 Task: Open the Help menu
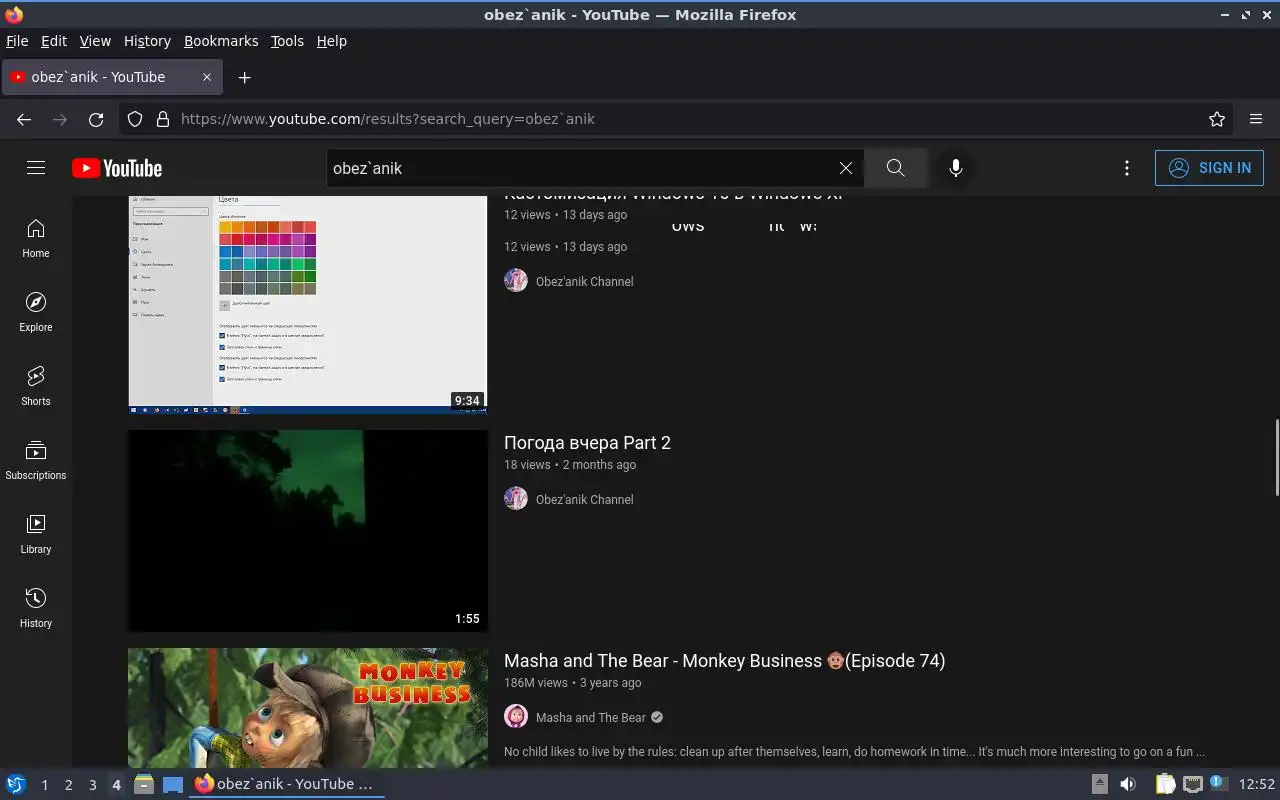pos(332,41)
